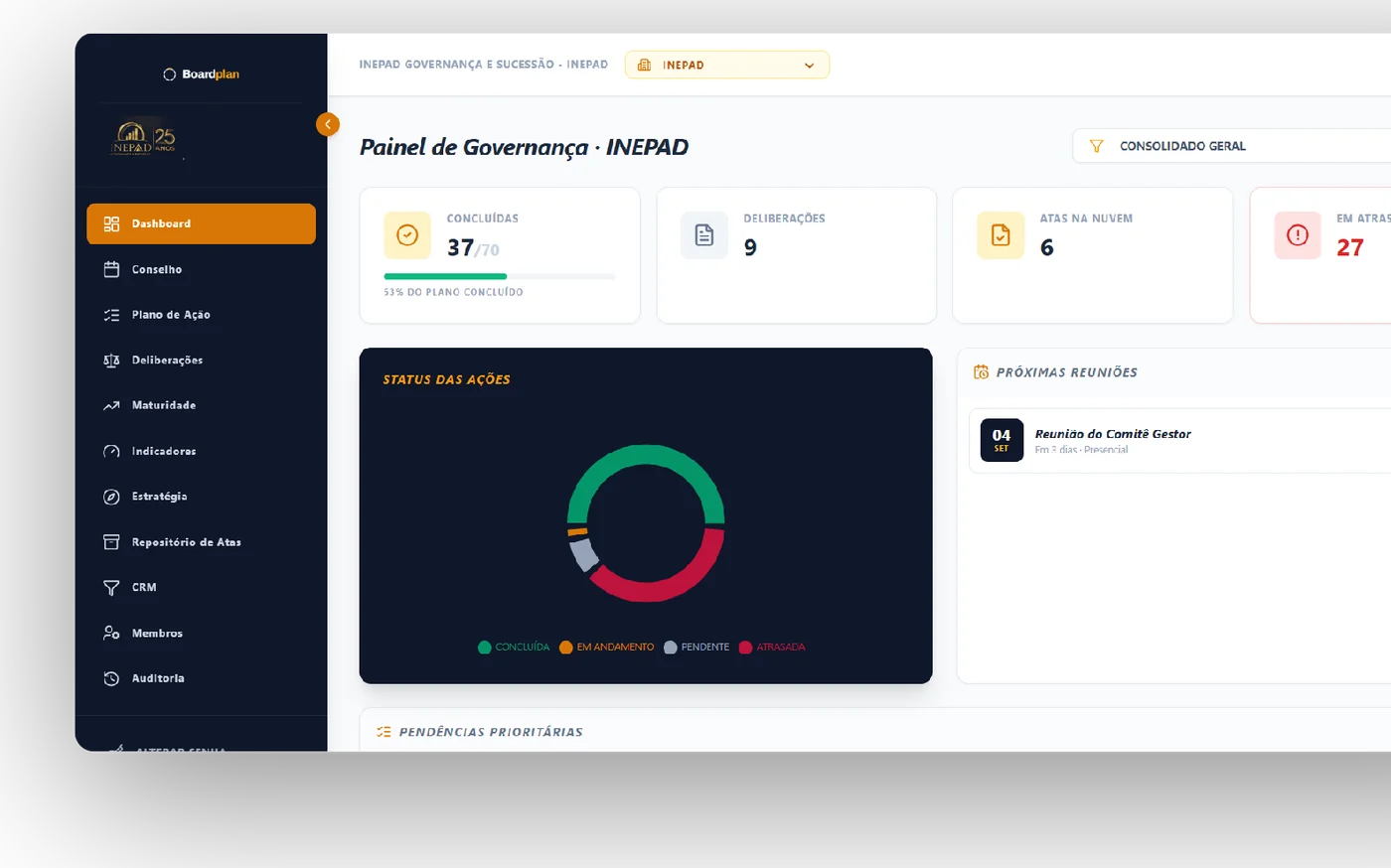Toggle Concluída green legend swatch
The width and height of the screenshot is (1391, 868).
[485, 648]
